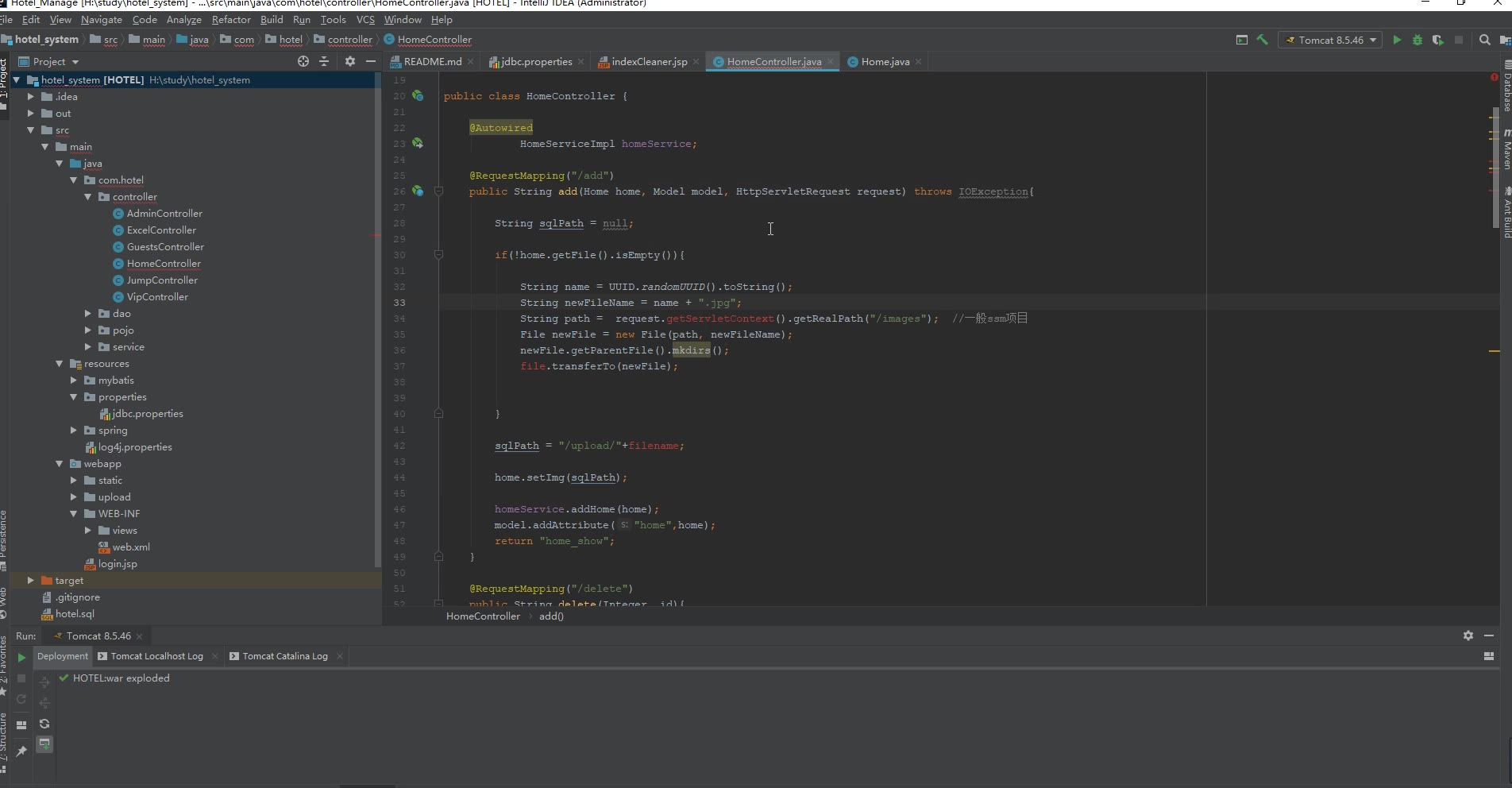Run with Coverage using the shield icon
The width and height of the screenshot is (1512, 788).
click(x=1437, y=40)
